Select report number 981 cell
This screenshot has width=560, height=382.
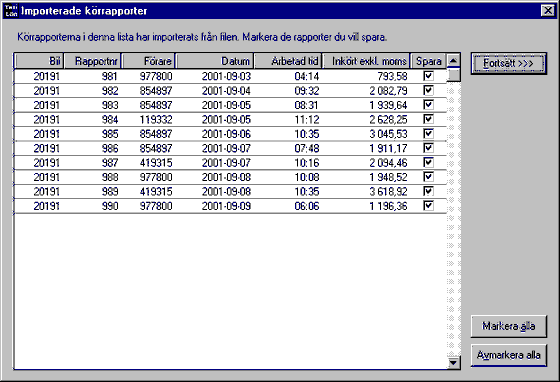click(110, 76)
